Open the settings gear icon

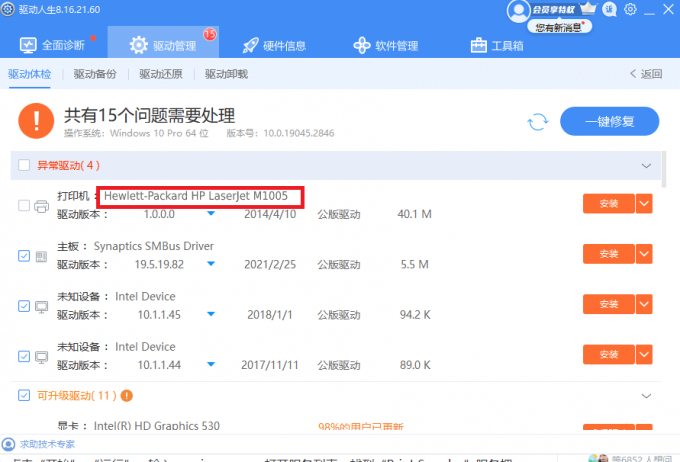[630, 9]
